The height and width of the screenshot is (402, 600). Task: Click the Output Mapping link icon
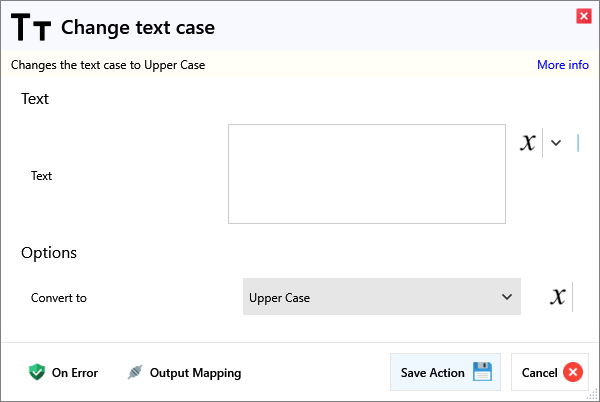pos(135,373)
